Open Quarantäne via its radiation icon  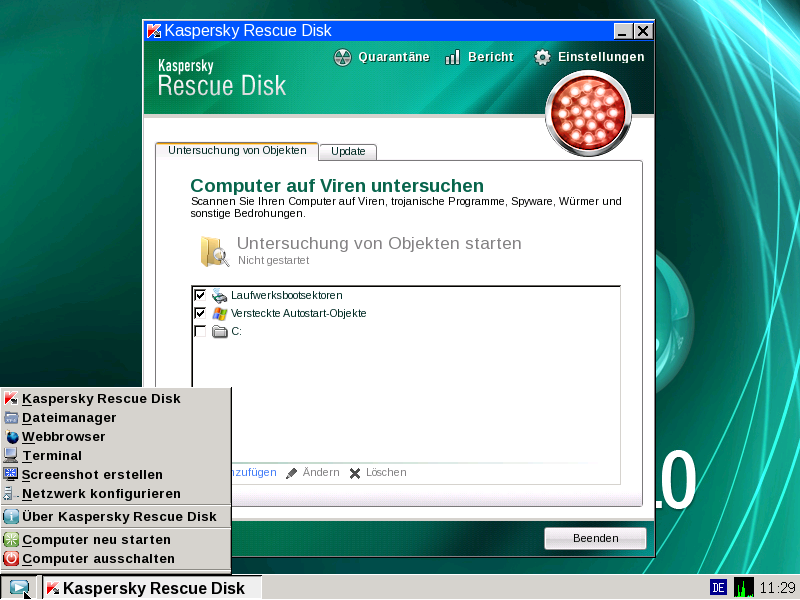click(x=343, y=57)
